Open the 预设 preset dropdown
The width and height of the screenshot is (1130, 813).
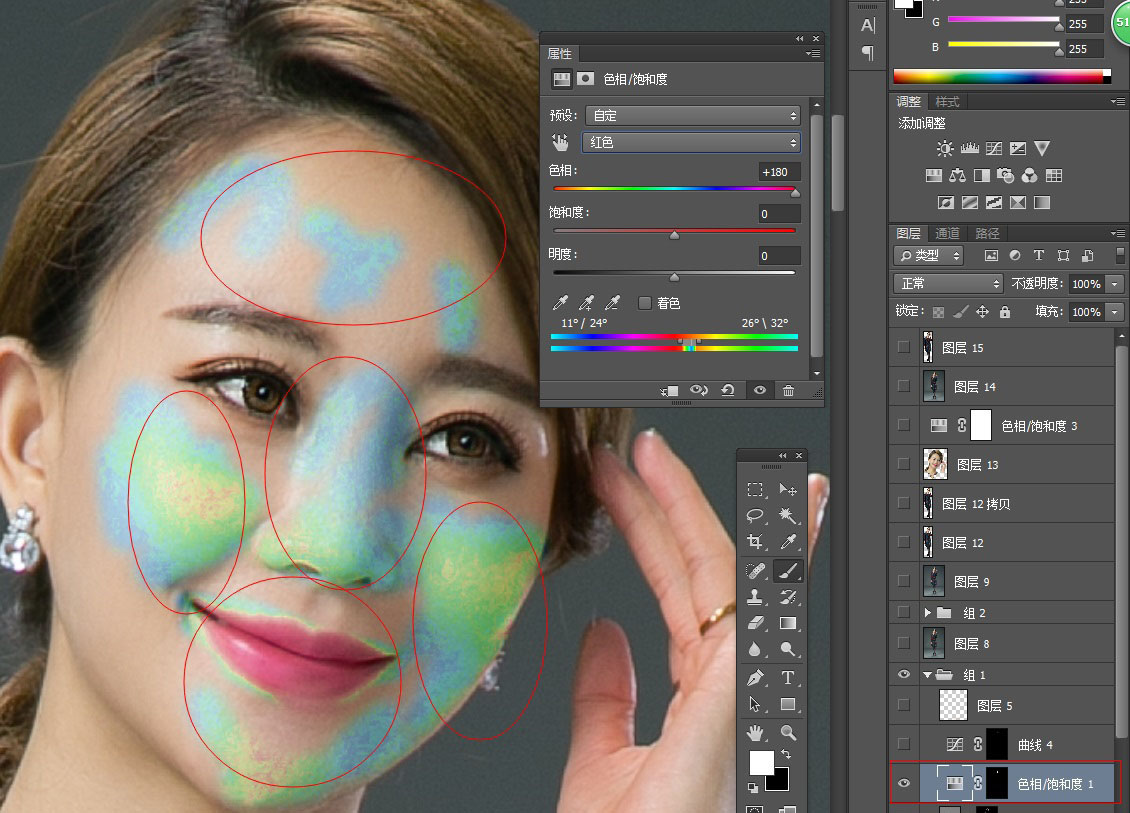click(692, 116)
